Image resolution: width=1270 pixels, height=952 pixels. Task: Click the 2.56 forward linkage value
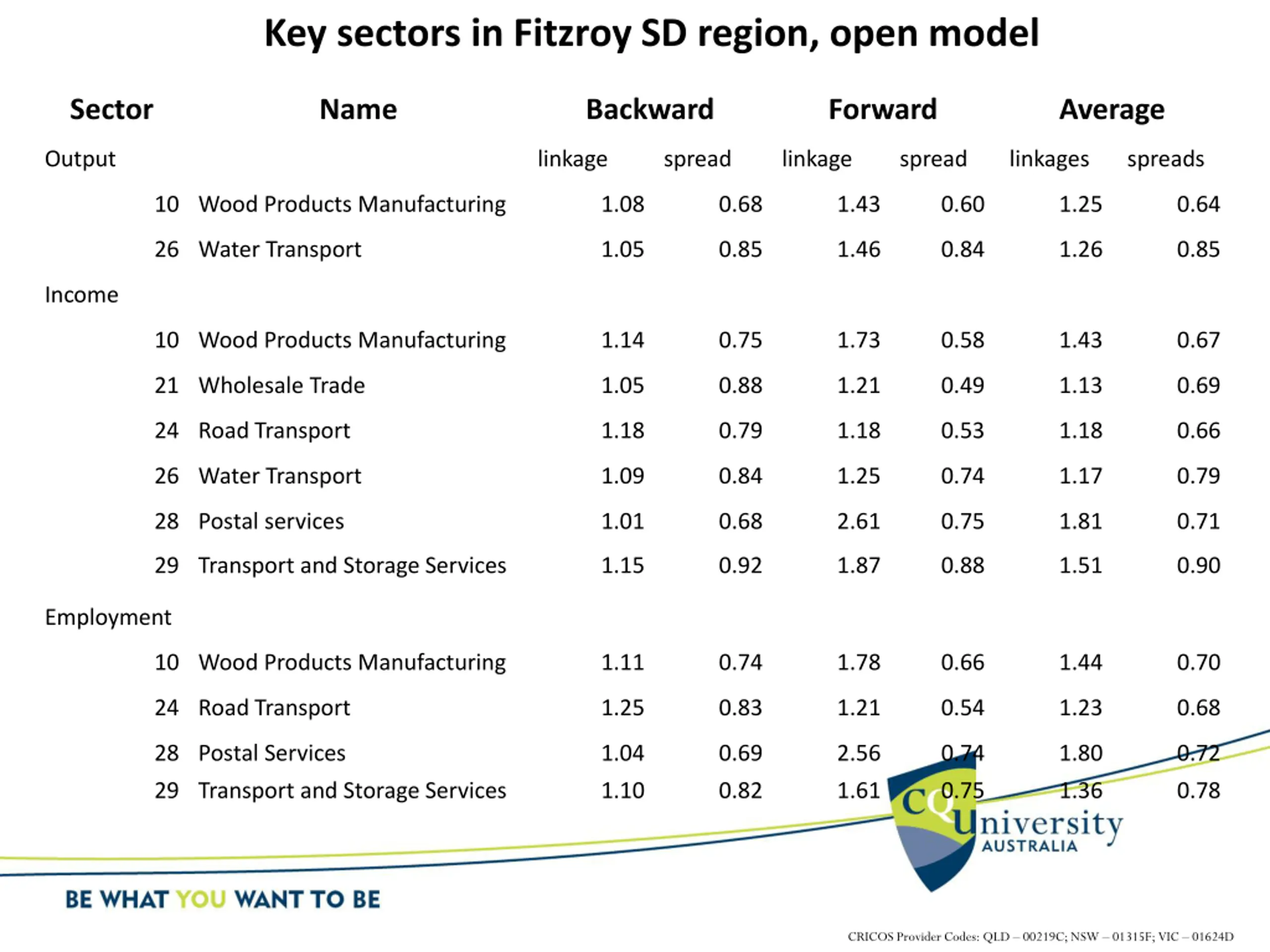(x=858, y=754)
